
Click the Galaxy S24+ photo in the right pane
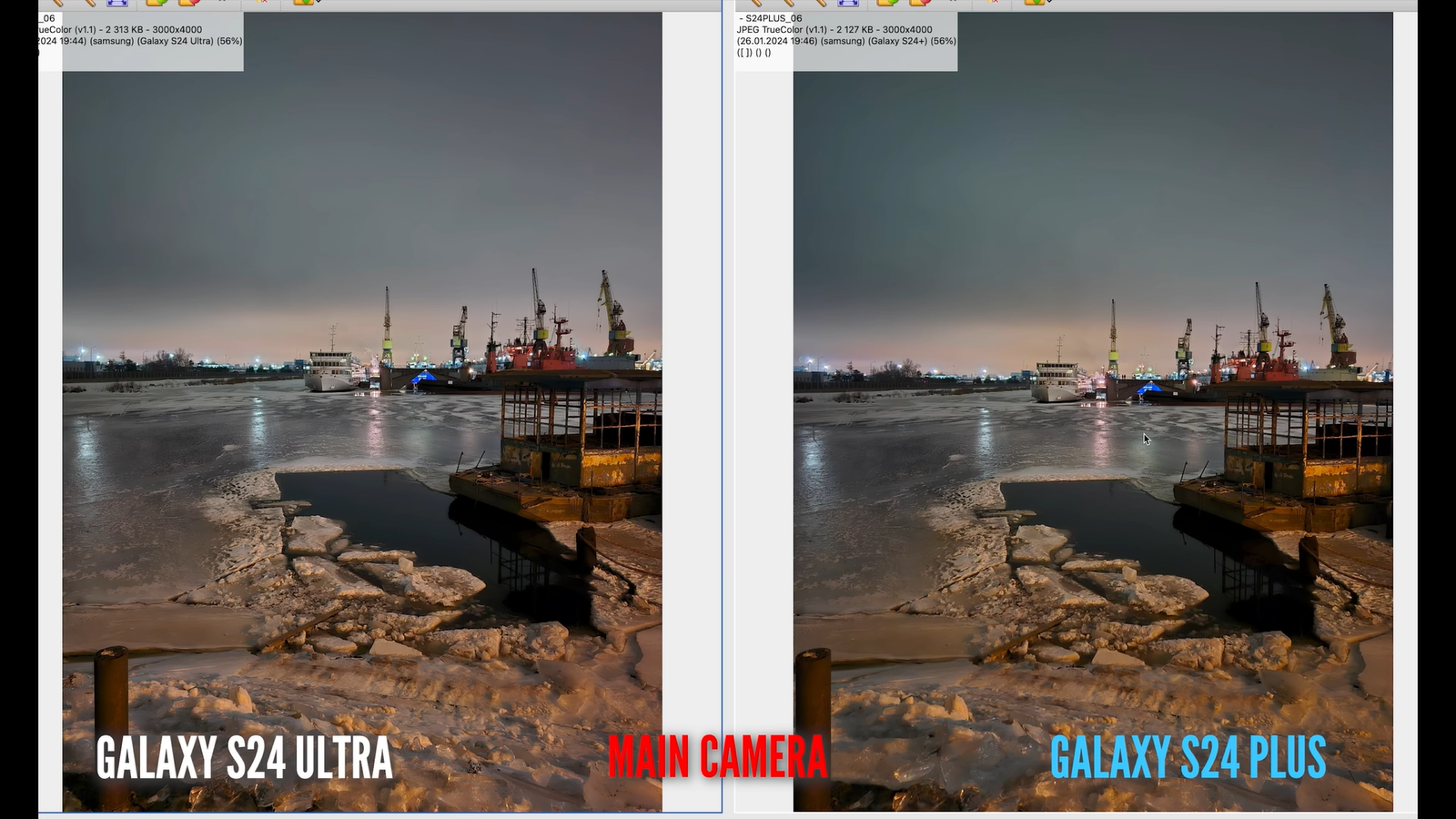click(x=1093, y=411)
